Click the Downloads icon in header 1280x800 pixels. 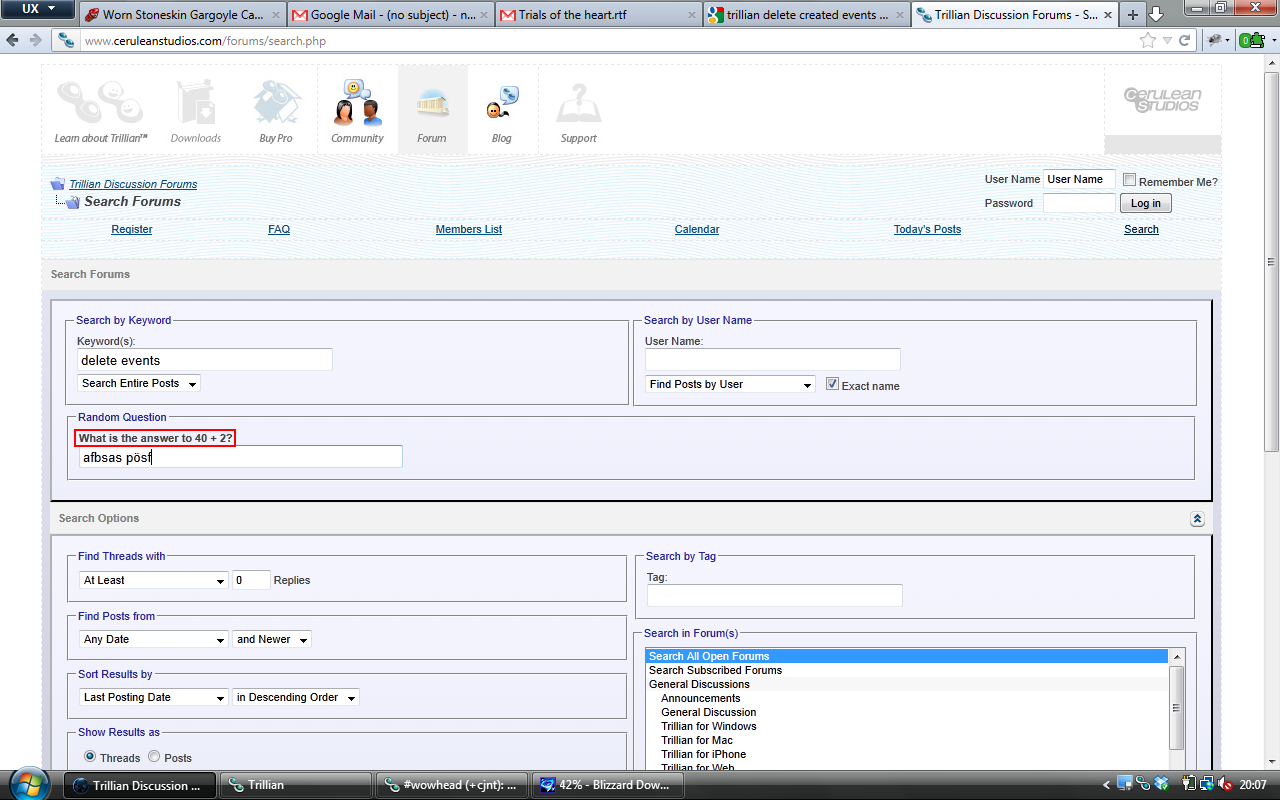pos(196,104)
